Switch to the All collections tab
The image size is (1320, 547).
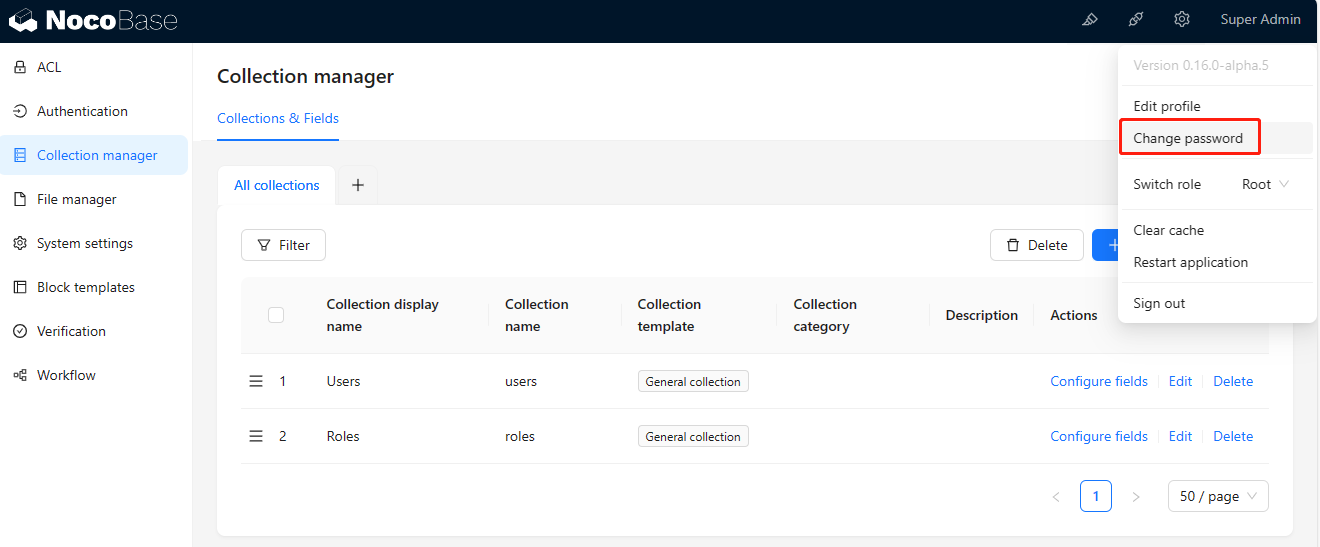(x=276, y=186)
